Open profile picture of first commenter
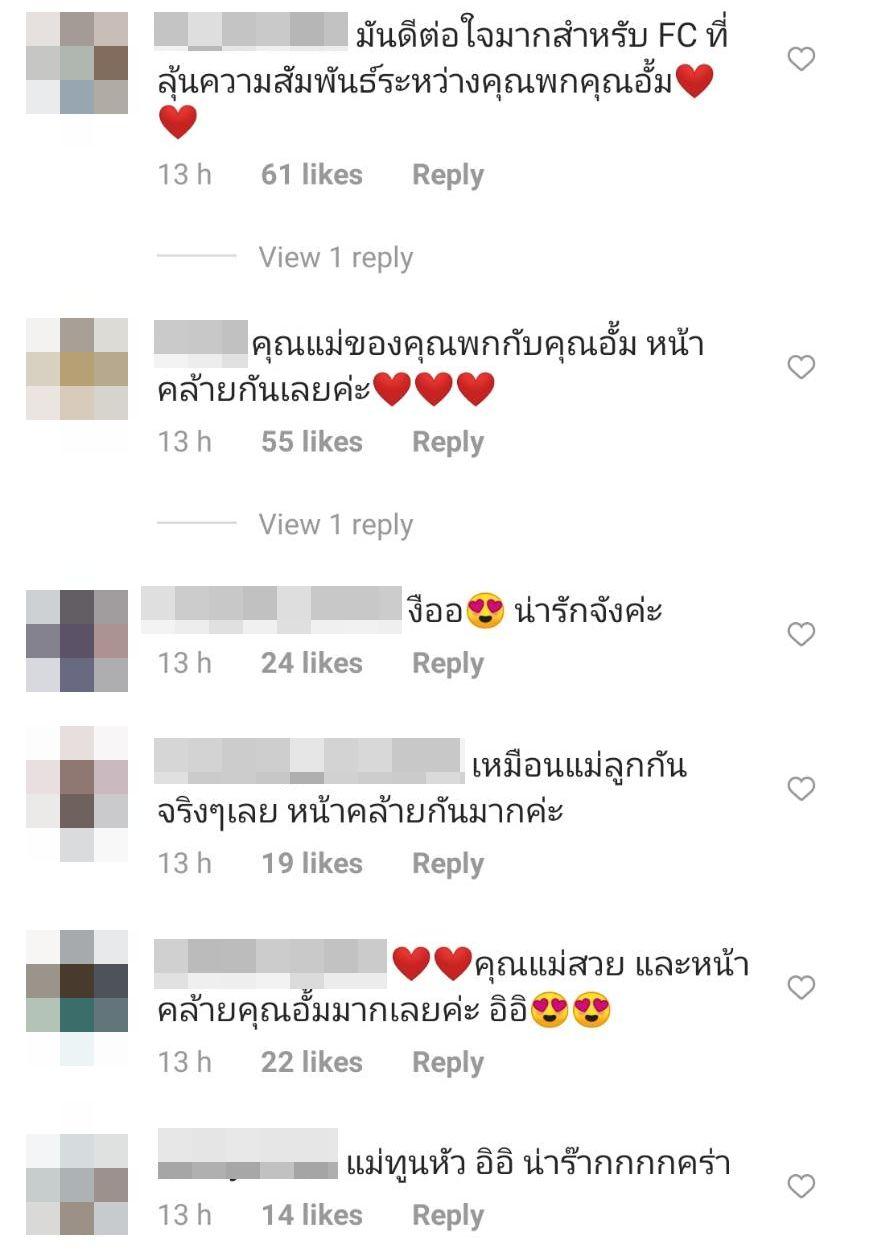This screenshot has height=1254, width=869. (77, 63)
